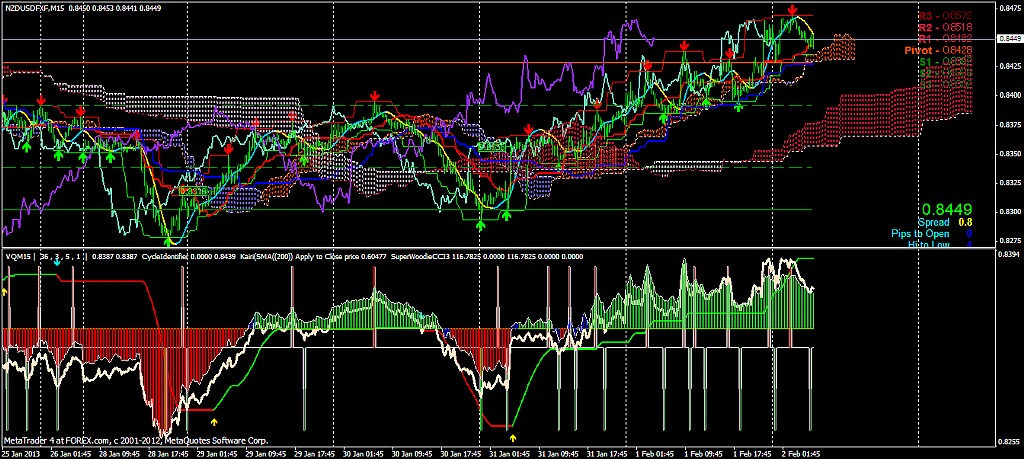Click the yellow arrow at the indicator window's left edge
Image resolution: width=1024 pixels, height=459 pixels.
pos(4,290)
